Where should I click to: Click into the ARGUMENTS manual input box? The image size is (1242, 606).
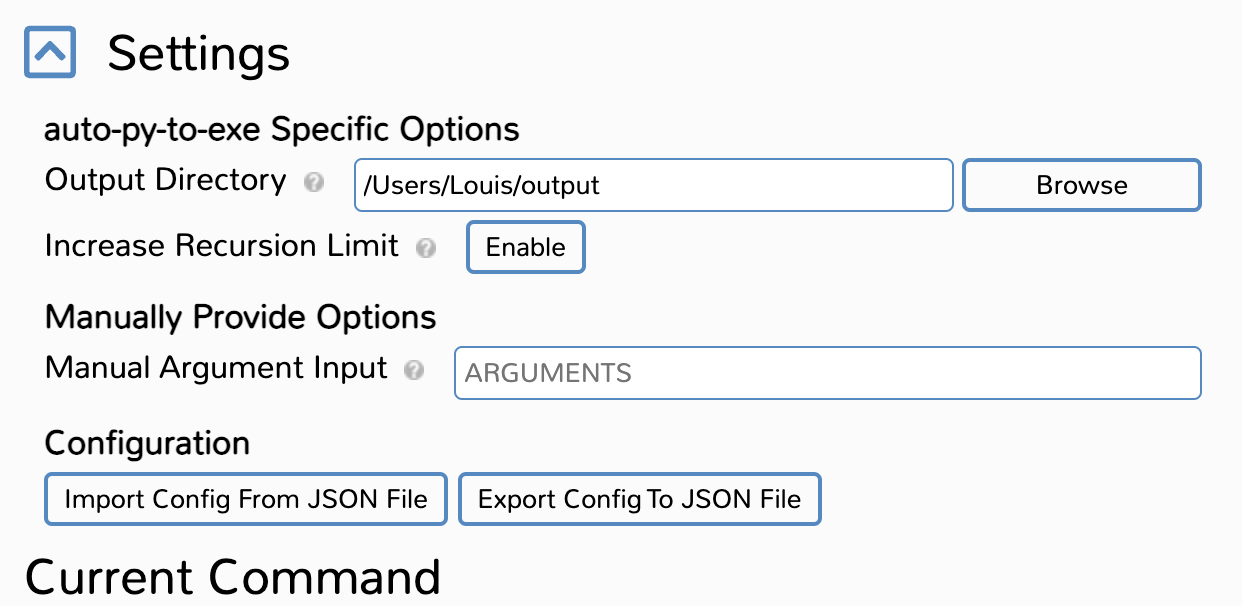point(828,373)
